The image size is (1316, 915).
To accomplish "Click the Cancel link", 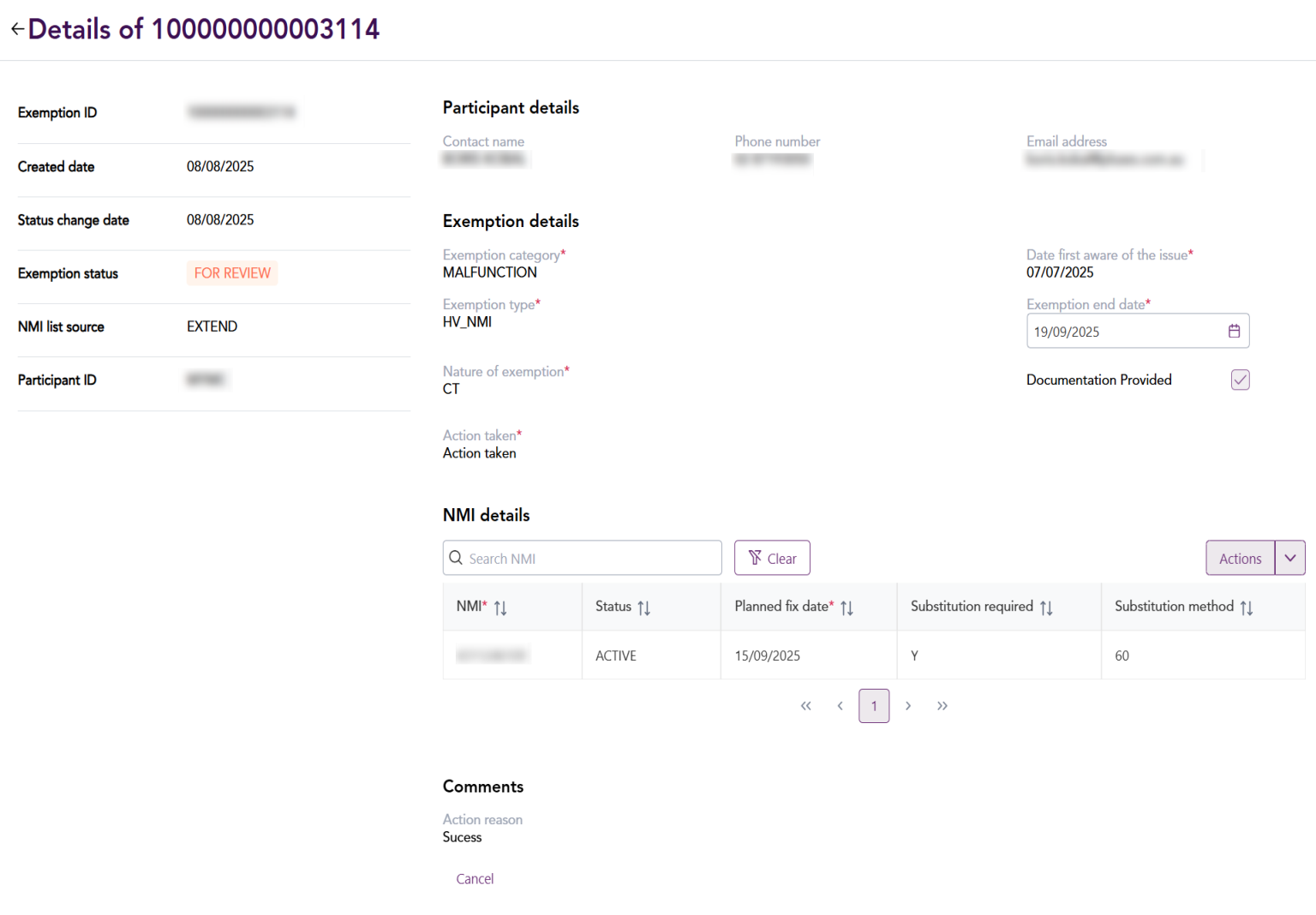I will point(475,879).
